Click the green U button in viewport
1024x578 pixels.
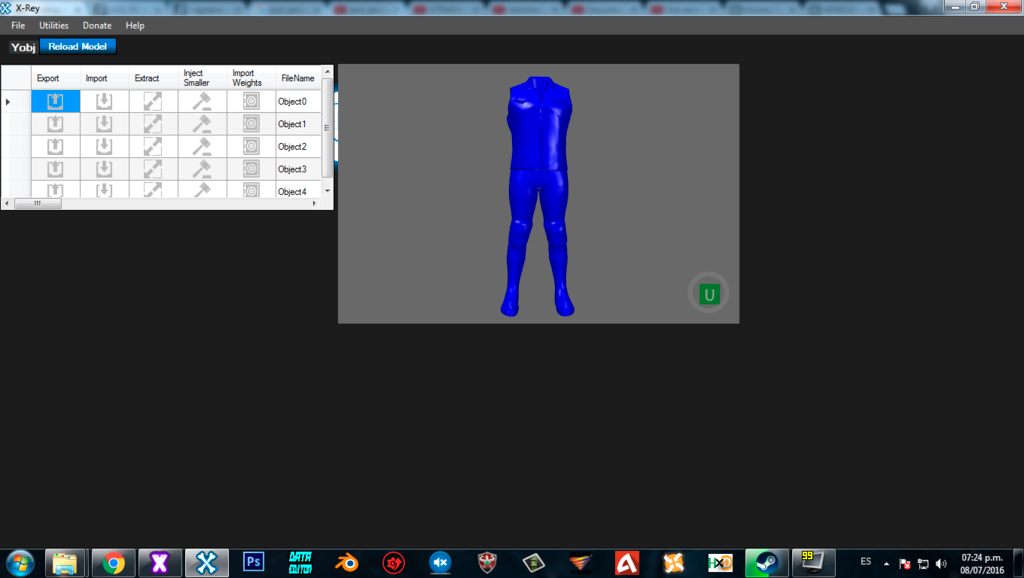(709, 294)
